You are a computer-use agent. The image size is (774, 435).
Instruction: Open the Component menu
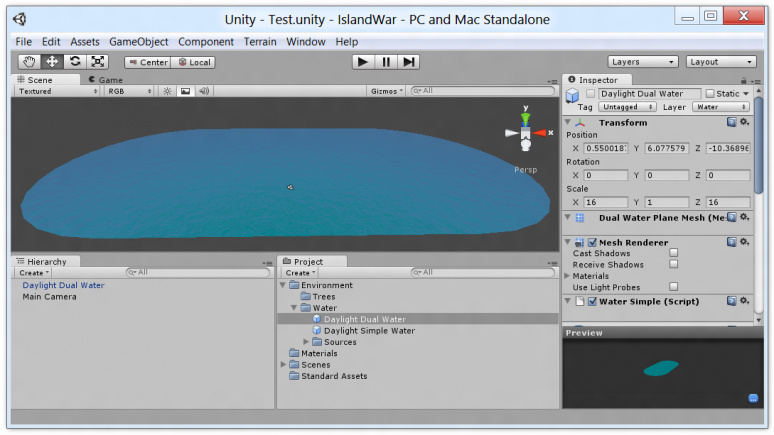(x=206, y=42)
